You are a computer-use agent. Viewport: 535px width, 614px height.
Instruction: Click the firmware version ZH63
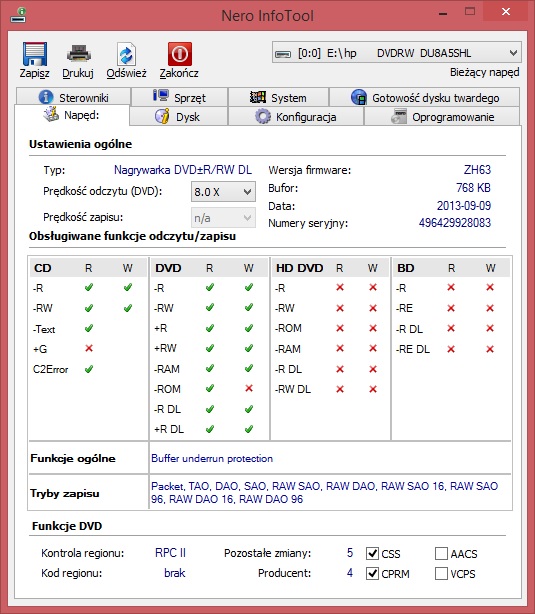click(x=477, y=170)
